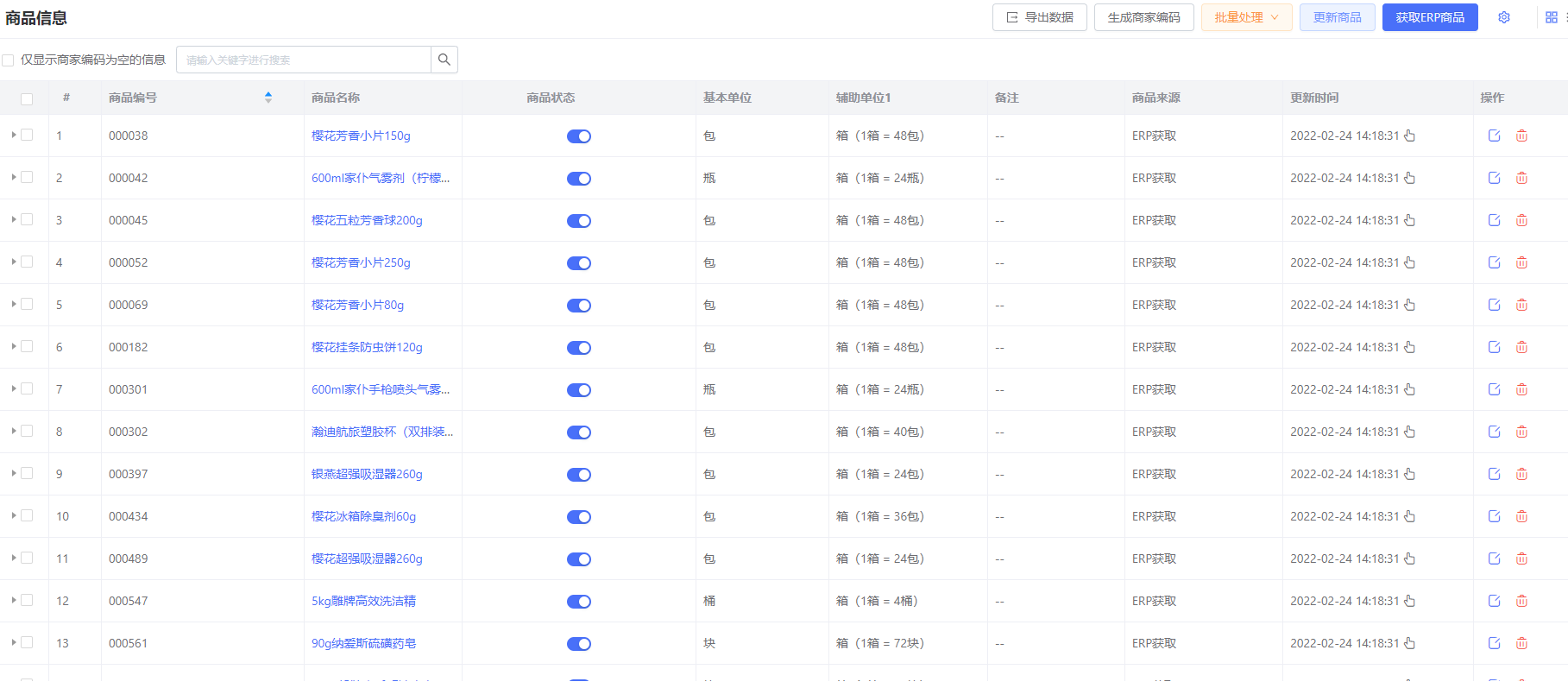Remove product 000045 with trash icon
The width and height of the screenshot is (1568, 688).
pos(1521,220)
